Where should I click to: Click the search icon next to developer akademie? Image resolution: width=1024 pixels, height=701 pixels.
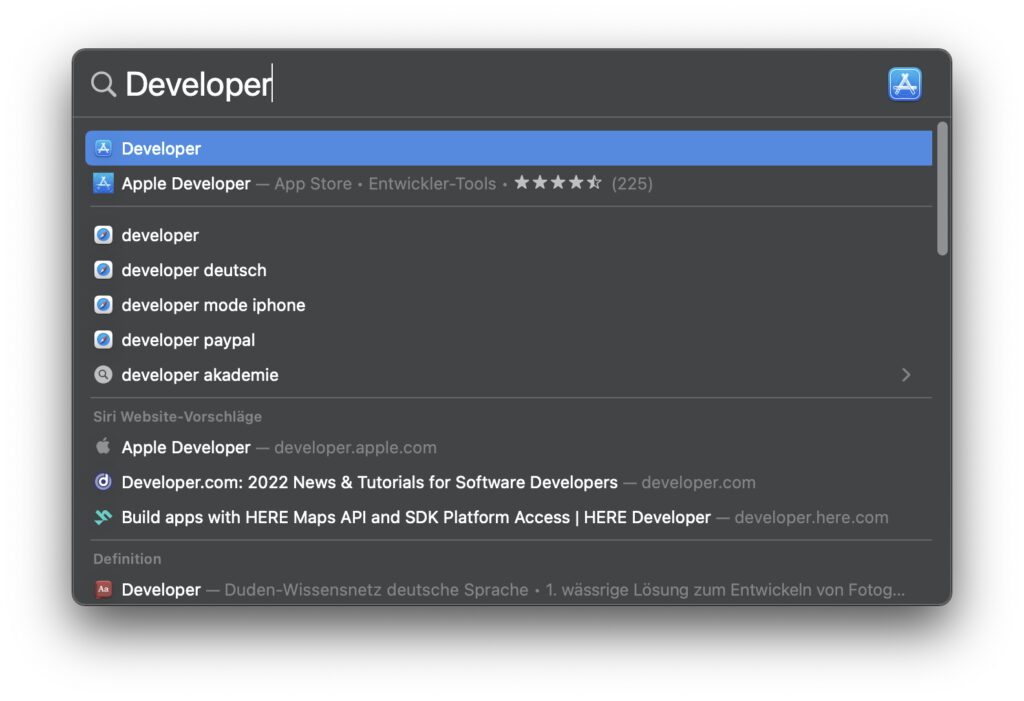(x=103, y=375)
